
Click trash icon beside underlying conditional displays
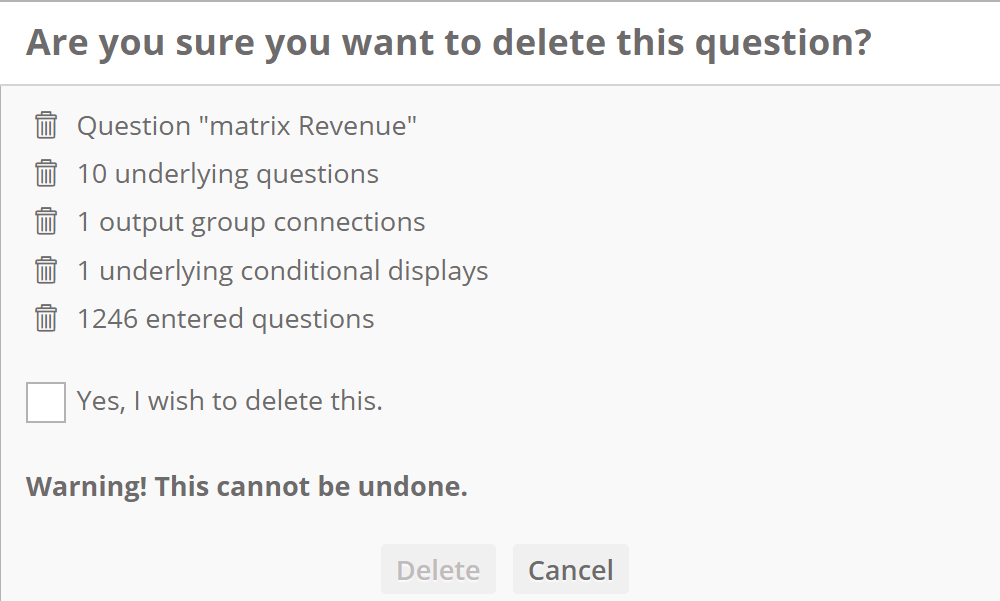(46, 270)
